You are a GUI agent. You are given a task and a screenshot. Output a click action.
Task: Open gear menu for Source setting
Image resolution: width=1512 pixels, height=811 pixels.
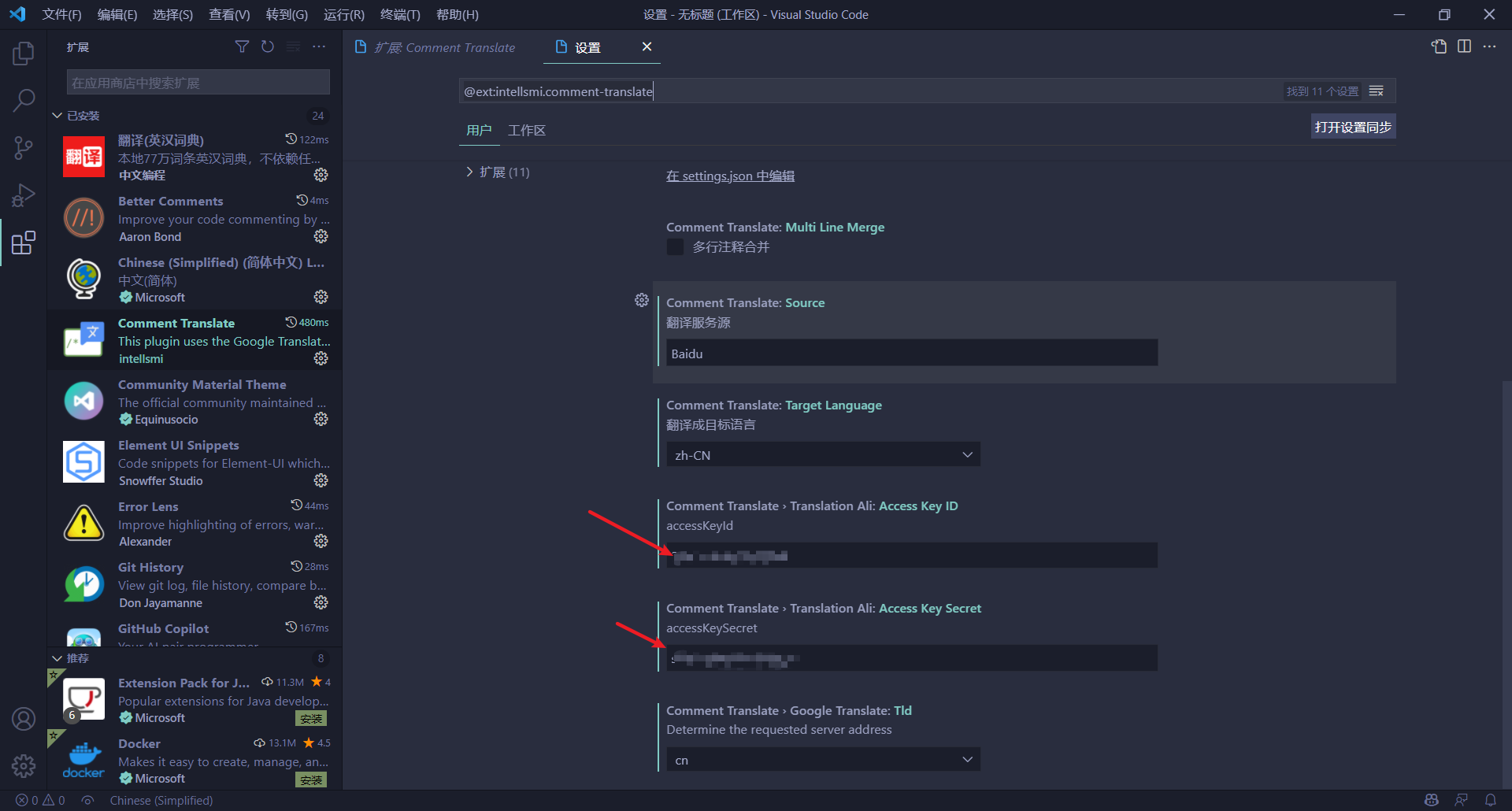pyautogui.click(x=642, y=300)
